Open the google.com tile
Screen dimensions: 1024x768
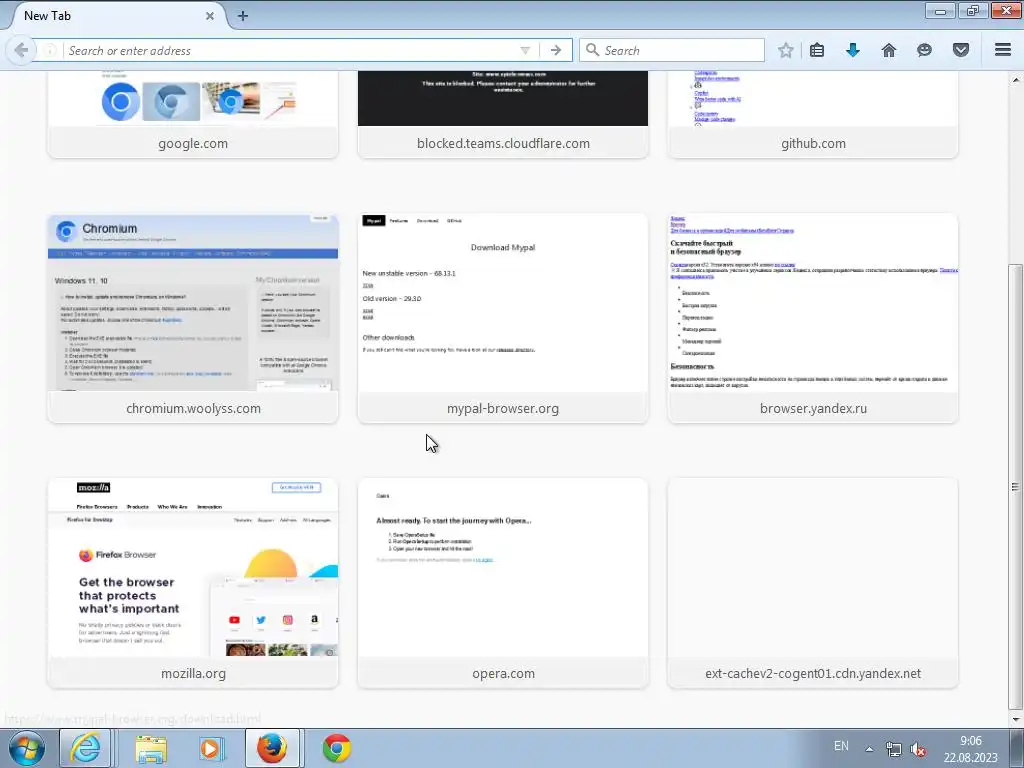(x=193, y=114)
